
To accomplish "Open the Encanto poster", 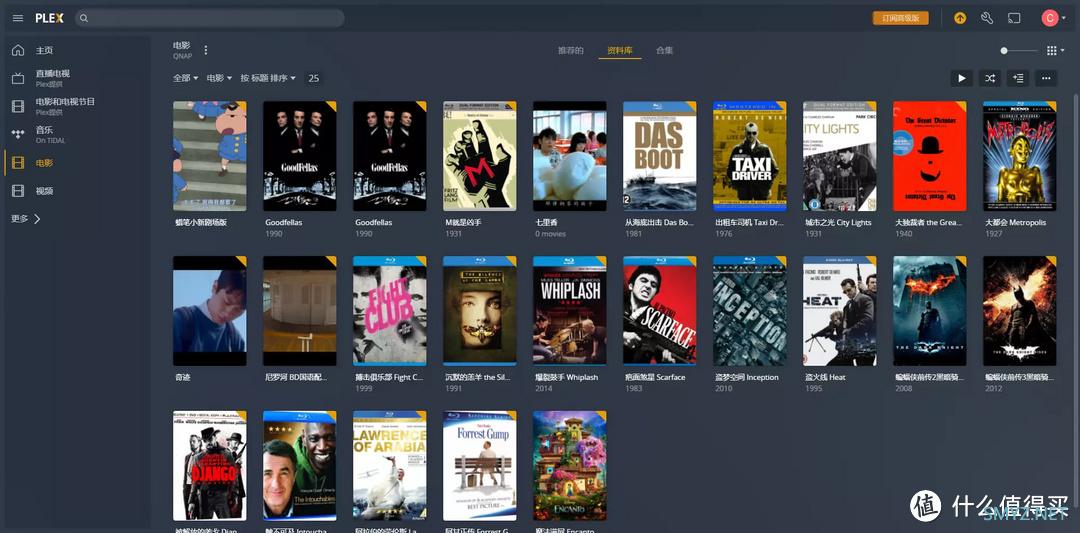I will (570, 466).
